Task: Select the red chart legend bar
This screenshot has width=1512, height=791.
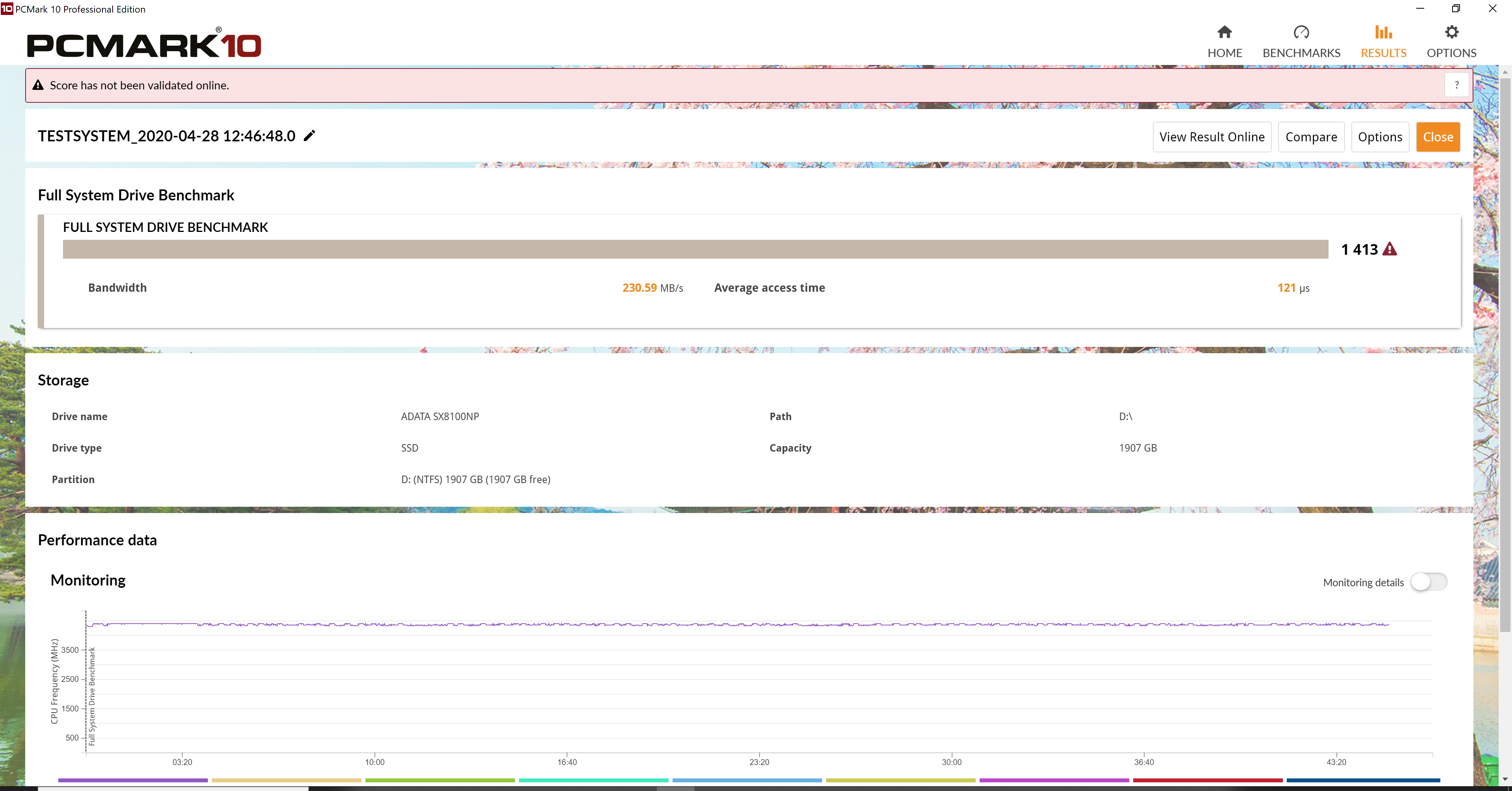Action: 1207,780
